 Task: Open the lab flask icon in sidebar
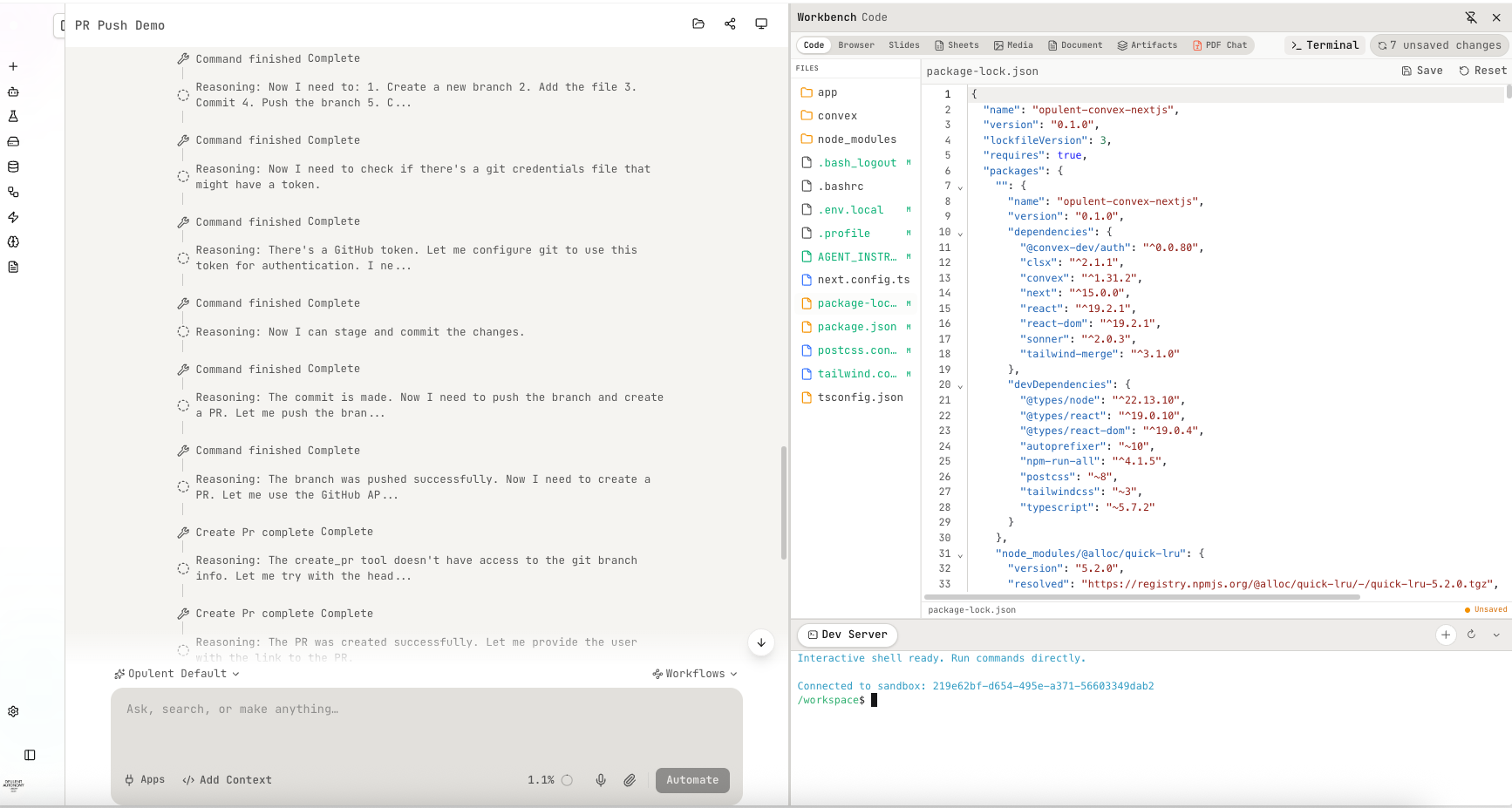13,115
